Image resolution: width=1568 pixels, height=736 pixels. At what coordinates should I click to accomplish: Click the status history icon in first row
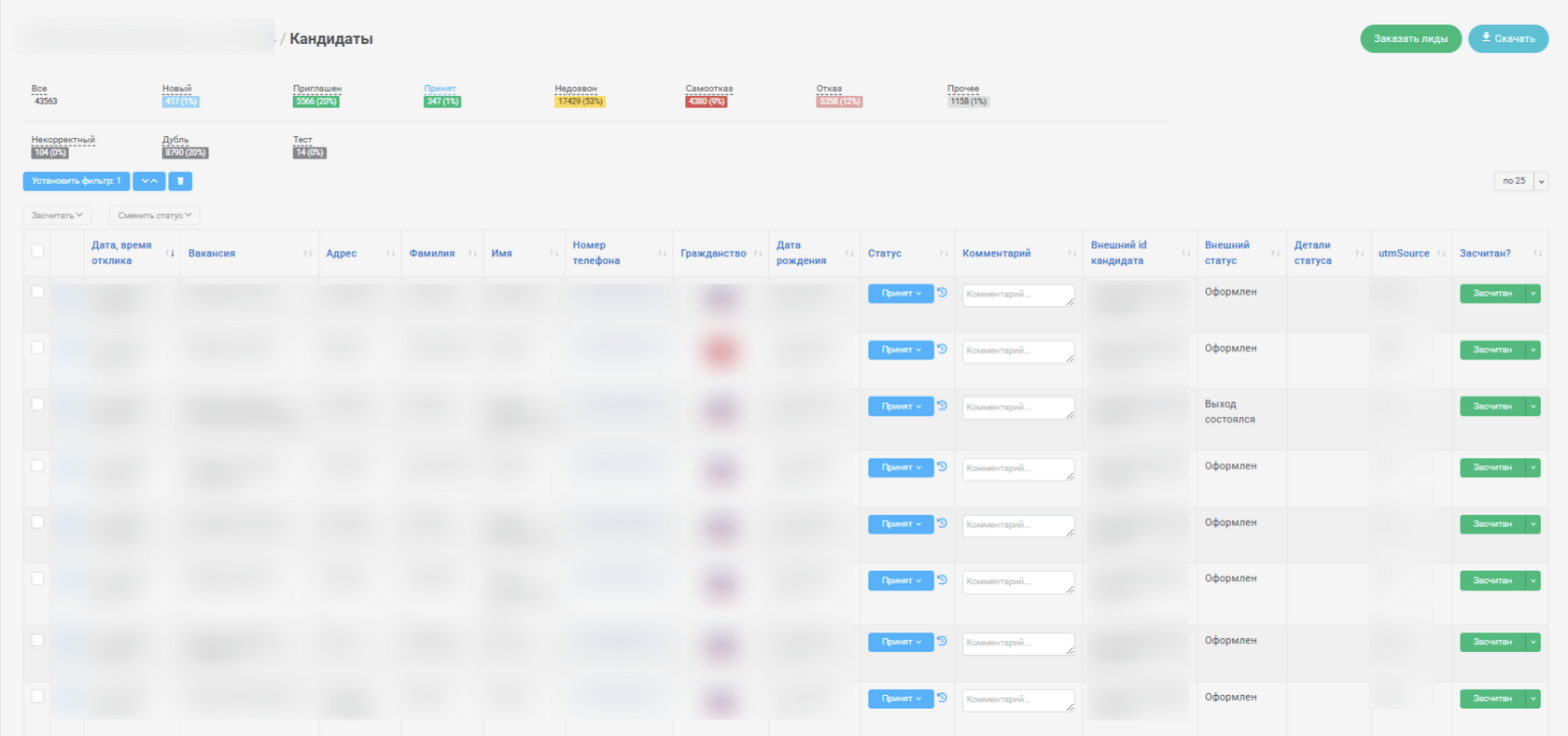click(x=942, y=293)
